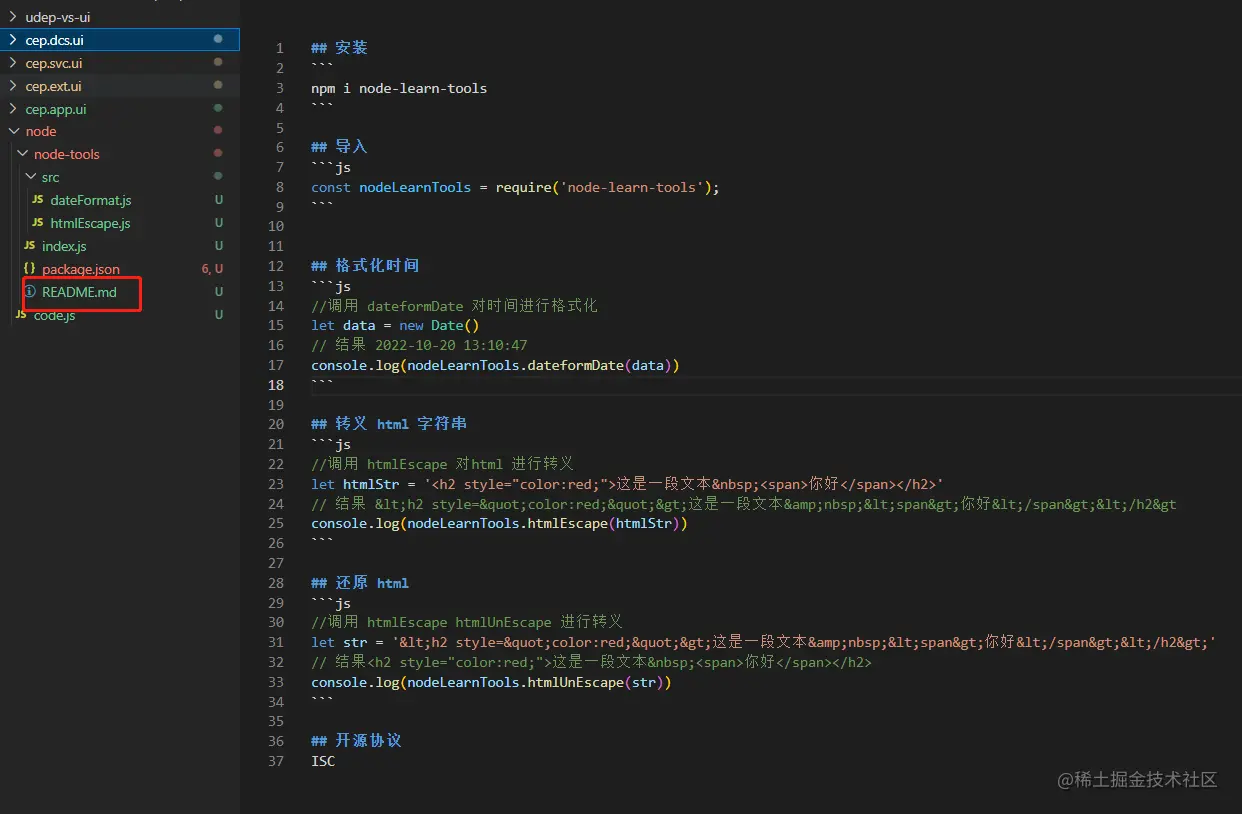Click the red status dot of node-tools
The height and width of the screenshot is (814, 1242).
[x=218, y=154]
